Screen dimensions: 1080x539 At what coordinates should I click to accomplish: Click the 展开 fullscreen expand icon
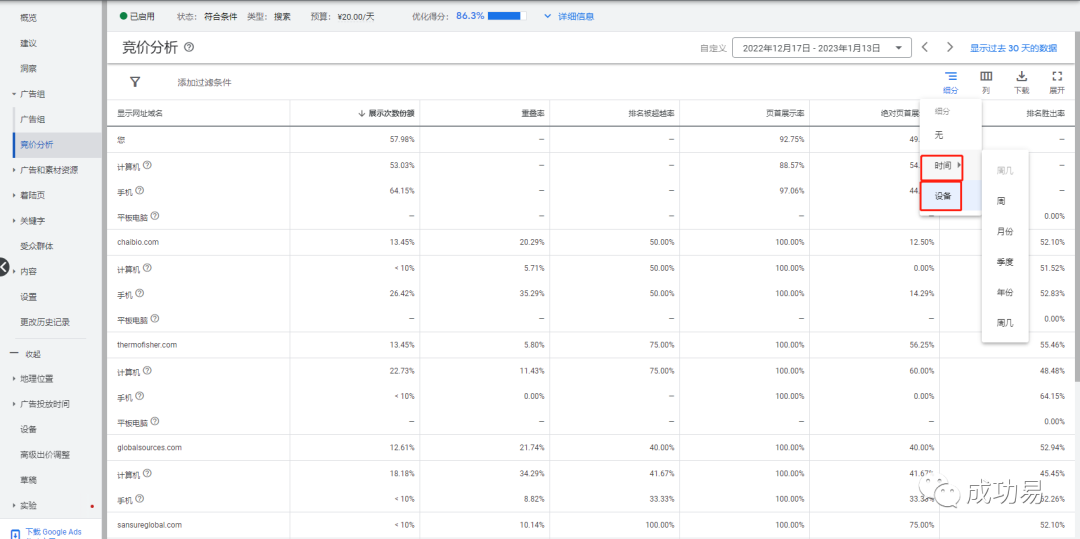(x=1057, y=76)
